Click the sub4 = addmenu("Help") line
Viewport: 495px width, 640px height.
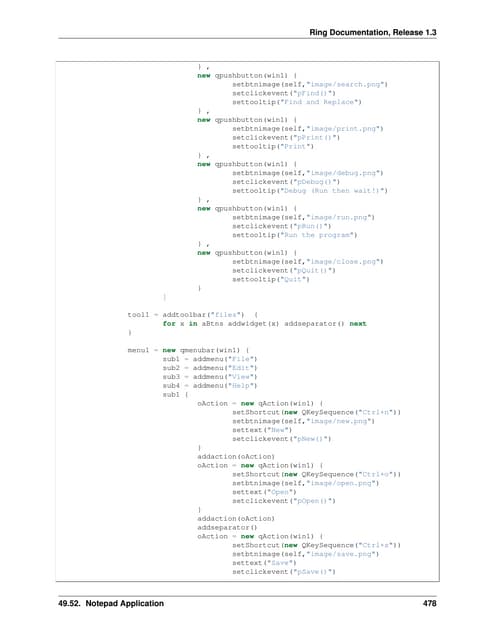(x=210, y=386)
